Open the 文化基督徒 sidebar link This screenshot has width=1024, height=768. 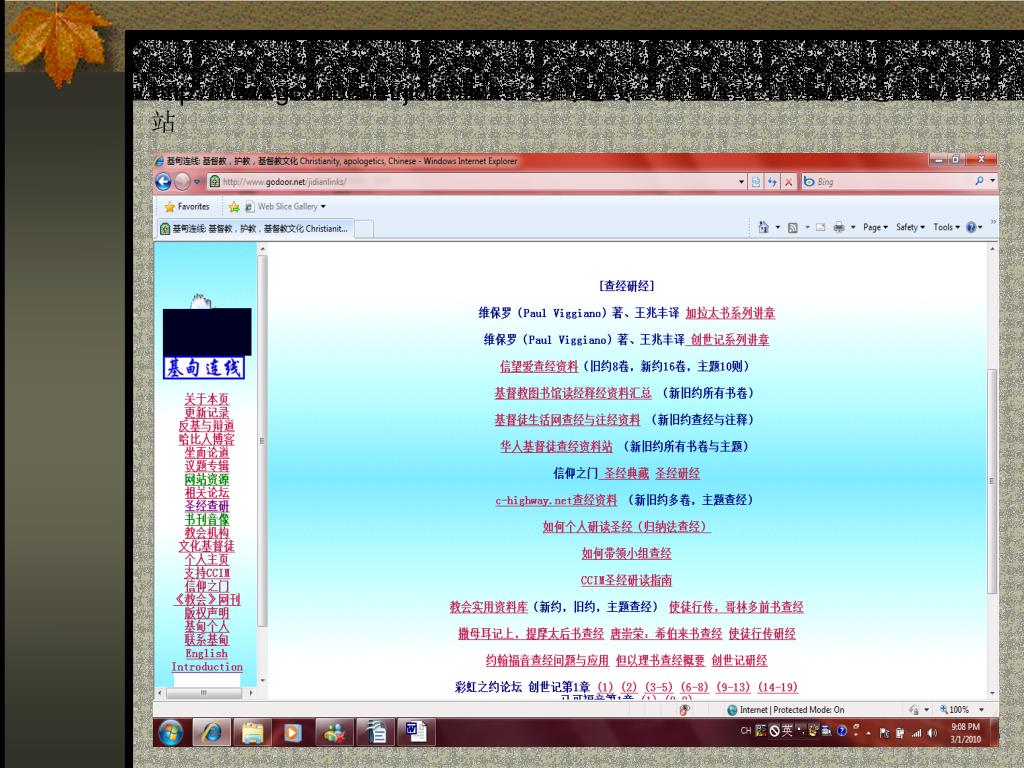pyautogui.click(x=206, y=546)
